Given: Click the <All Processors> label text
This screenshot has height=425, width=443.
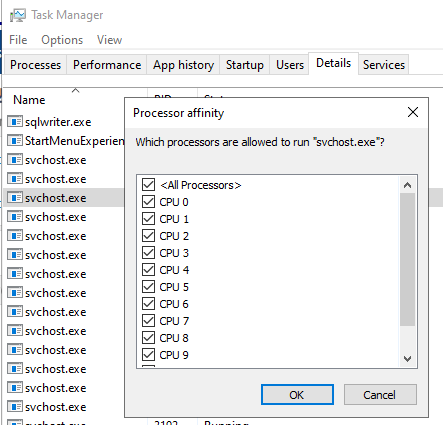Looking at the screenshot, I should click(201, 185).
